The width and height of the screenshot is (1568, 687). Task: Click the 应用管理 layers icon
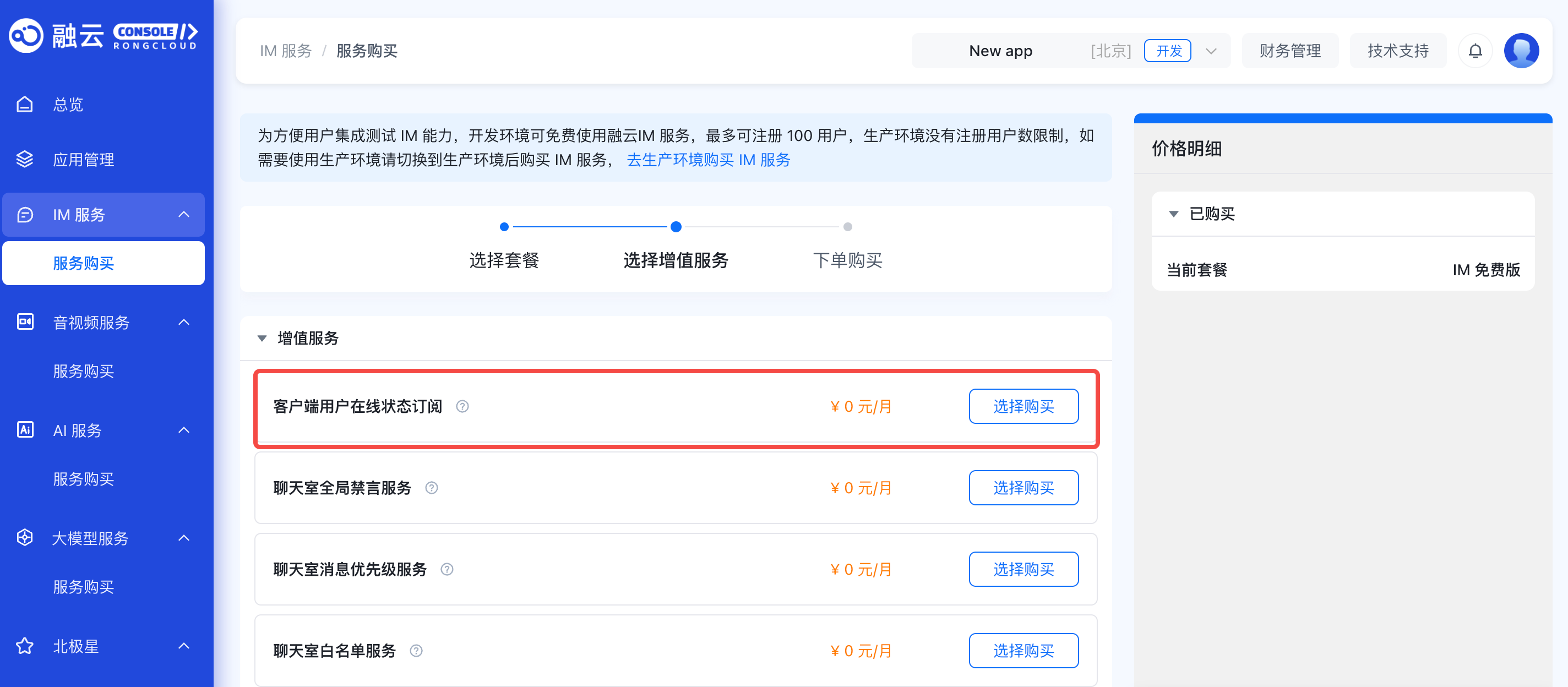[24, 160]
